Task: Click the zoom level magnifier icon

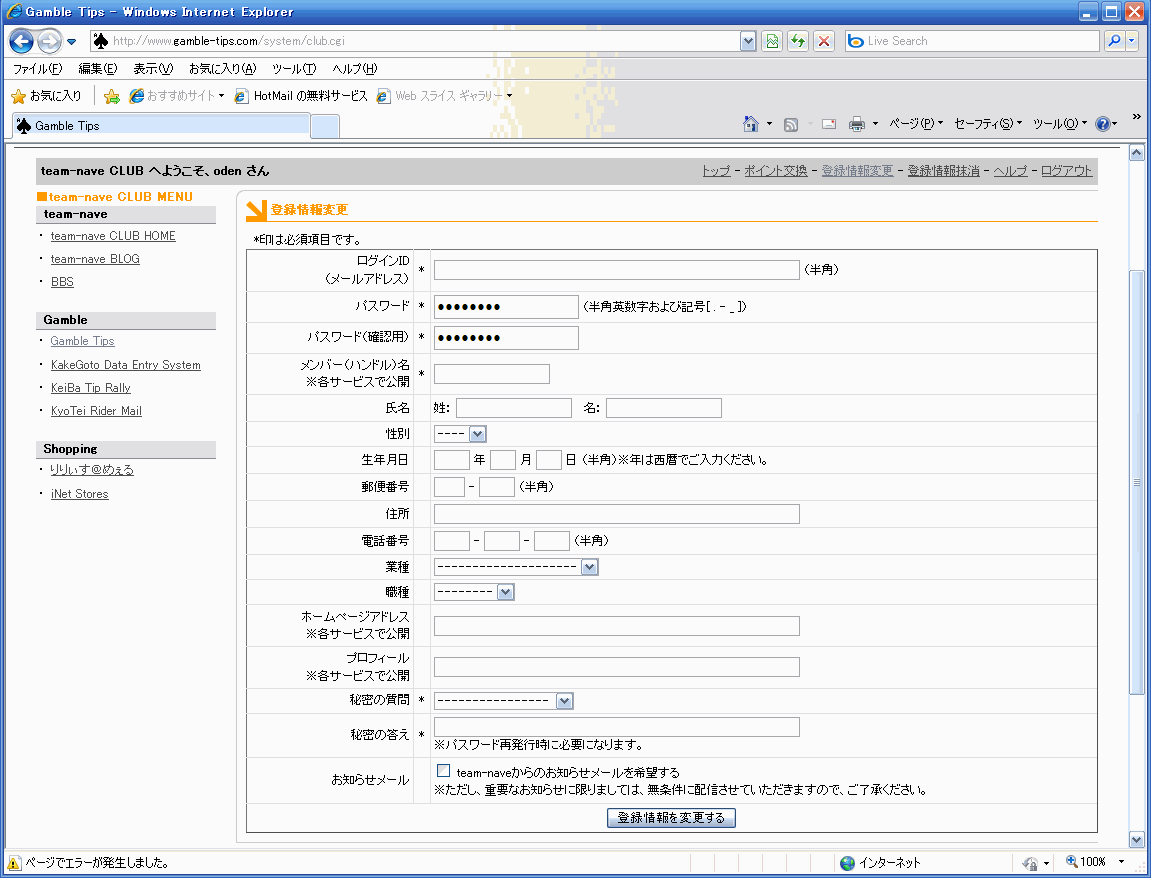Action: [x=1072, y=862]
